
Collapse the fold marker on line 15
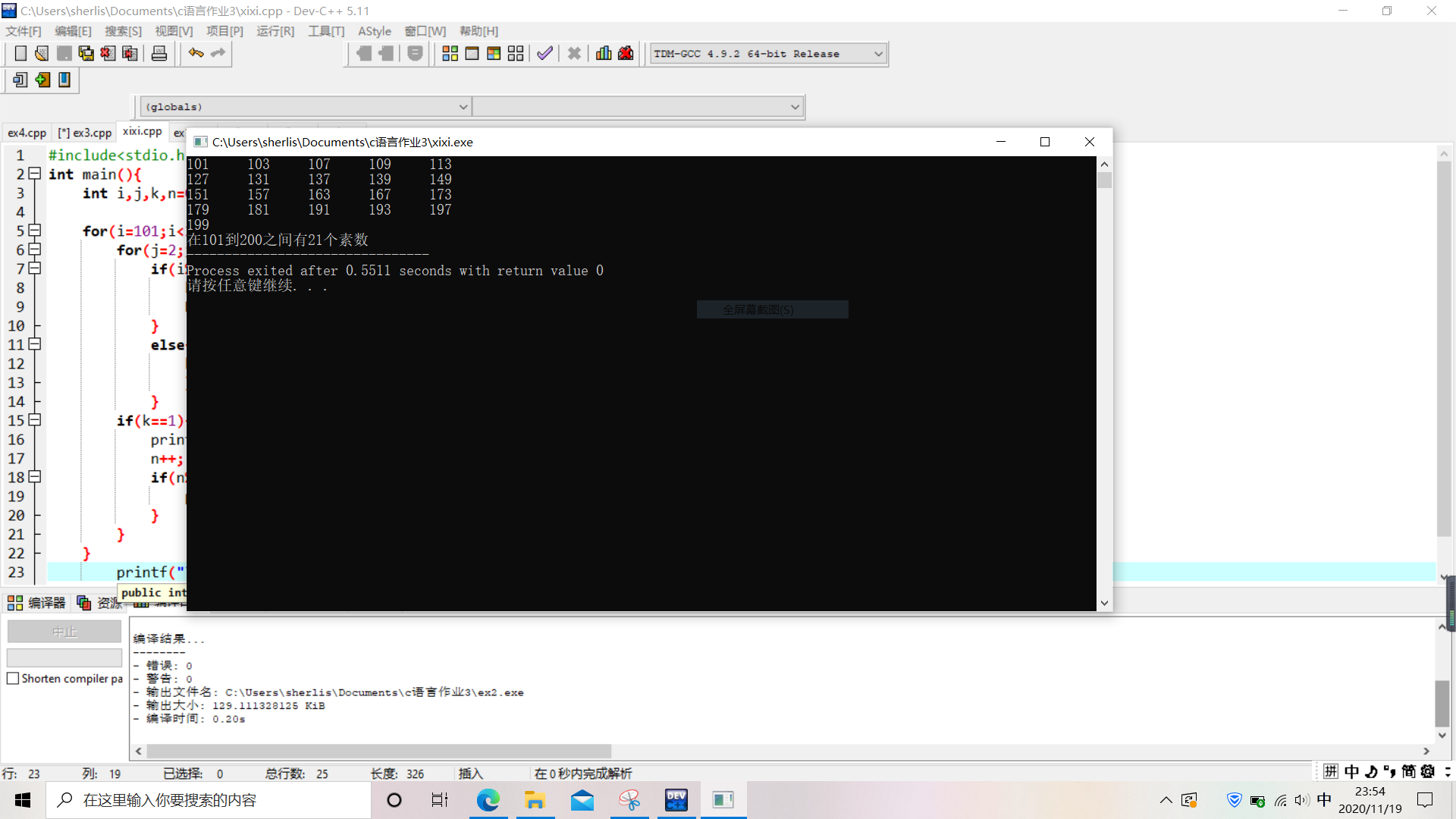[x=34, y=420]
